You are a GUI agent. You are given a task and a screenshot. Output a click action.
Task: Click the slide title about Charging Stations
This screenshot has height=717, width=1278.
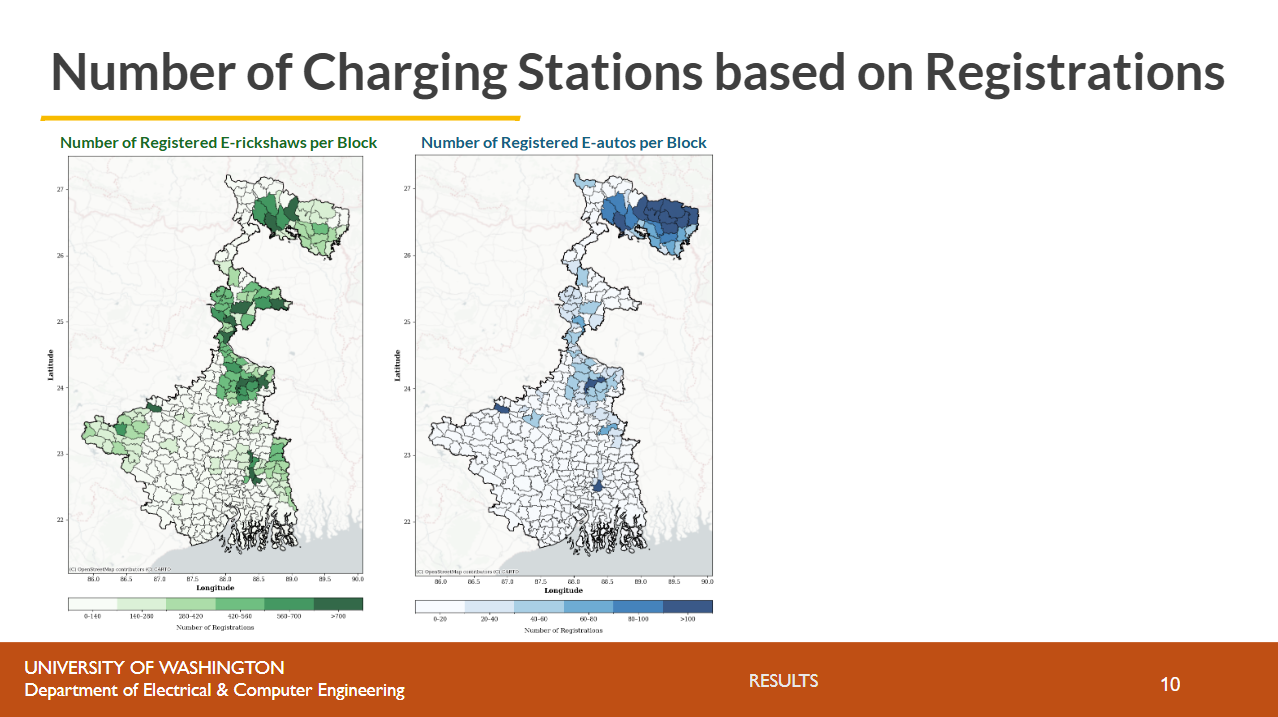click(638, 72)
